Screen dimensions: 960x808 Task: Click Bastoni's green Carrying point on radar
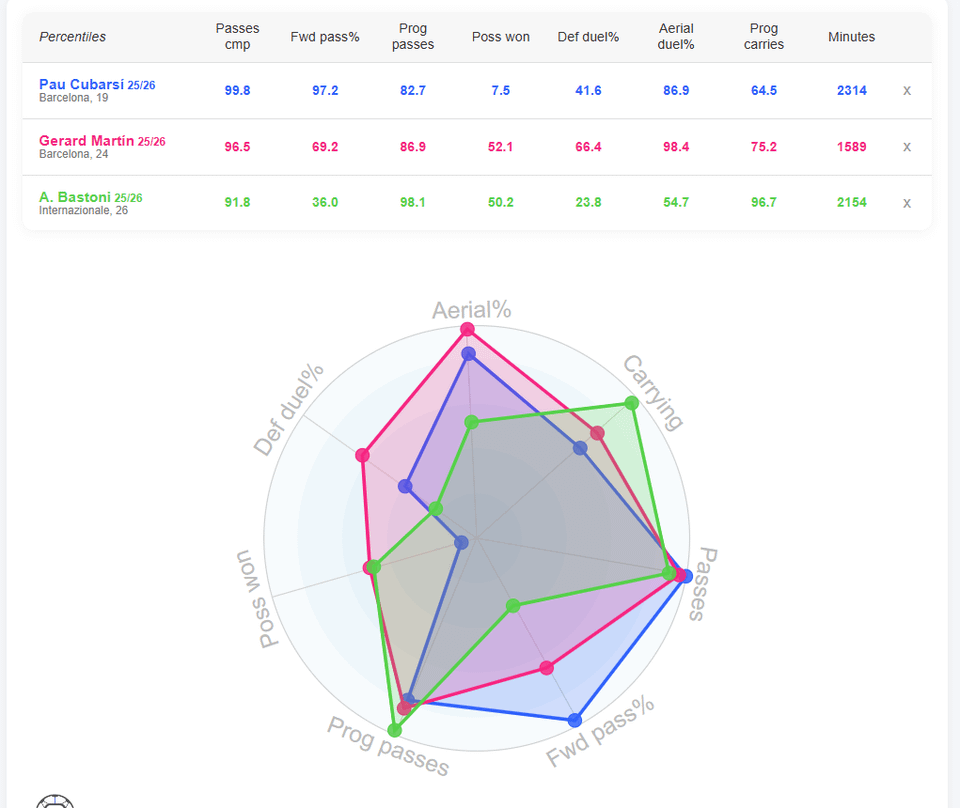click(631, 403)
